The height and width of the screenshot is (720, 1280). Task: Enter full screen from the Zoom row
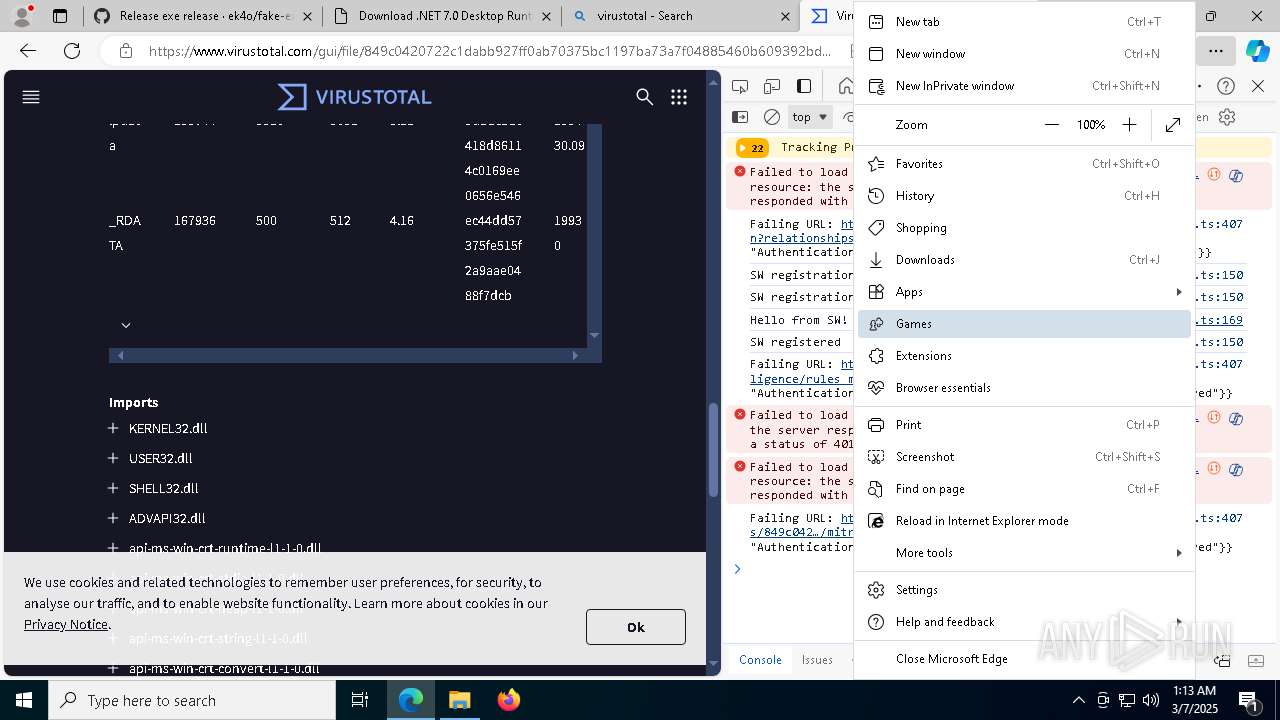[1173, 125]
